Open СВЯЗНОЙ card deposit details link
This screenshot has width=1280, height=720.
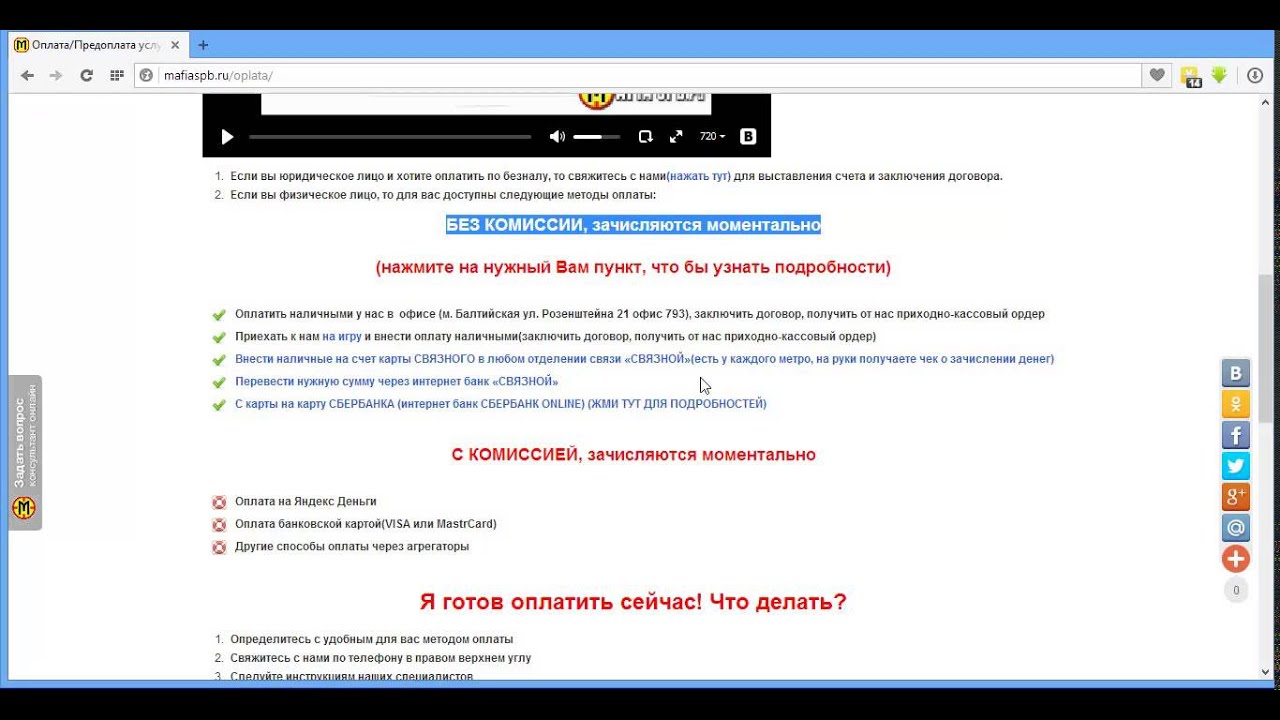644,359
